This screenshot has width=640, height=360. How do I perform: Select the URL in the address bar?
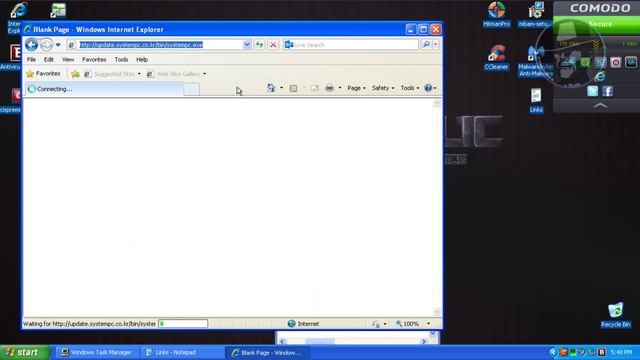(x=141, y=45)
